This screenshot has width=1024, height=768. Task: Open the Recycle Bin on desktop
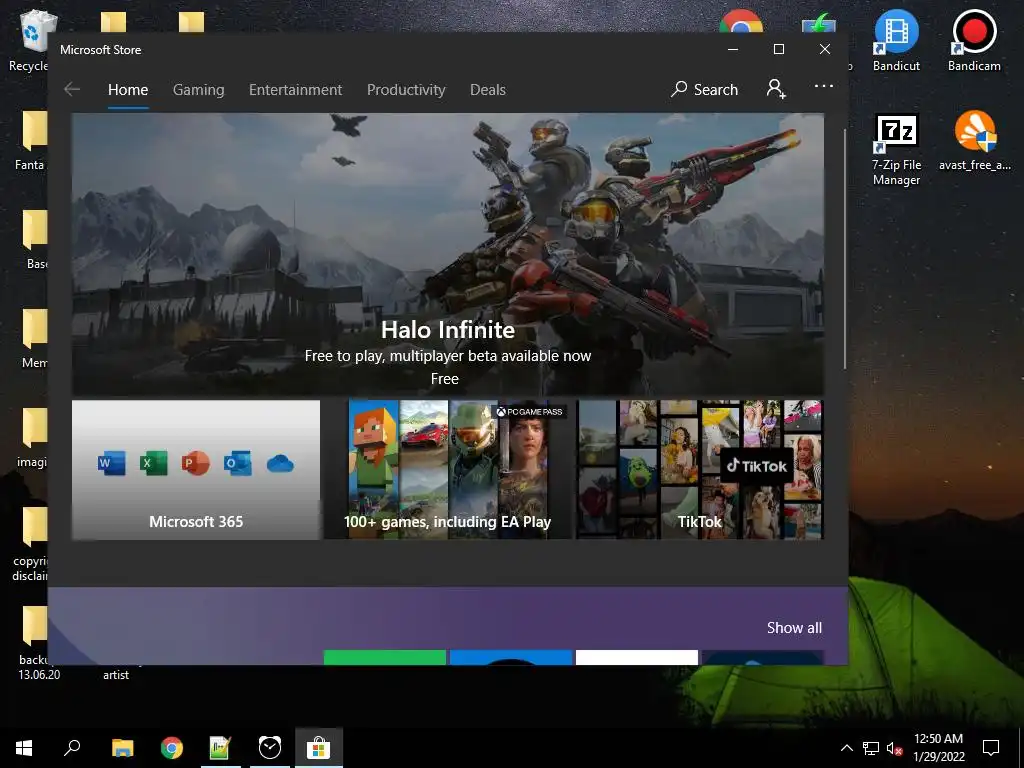click(27, 40)
